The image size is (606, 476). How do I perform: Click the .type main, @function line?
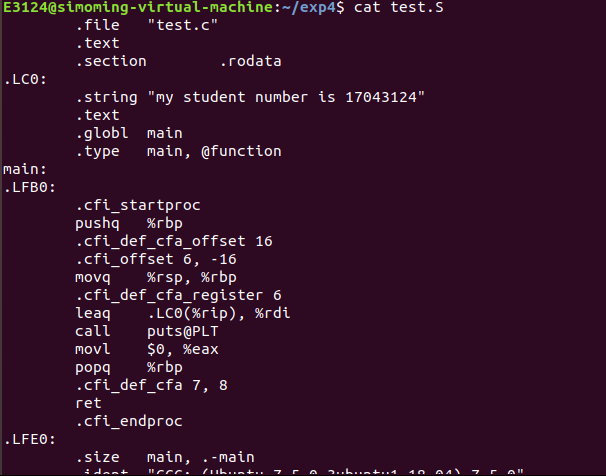[x=178, y=151]
